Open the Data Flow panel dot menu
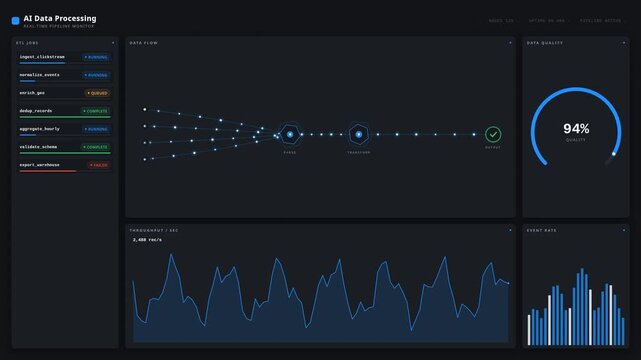641x360 pixels. pos(510,43)
